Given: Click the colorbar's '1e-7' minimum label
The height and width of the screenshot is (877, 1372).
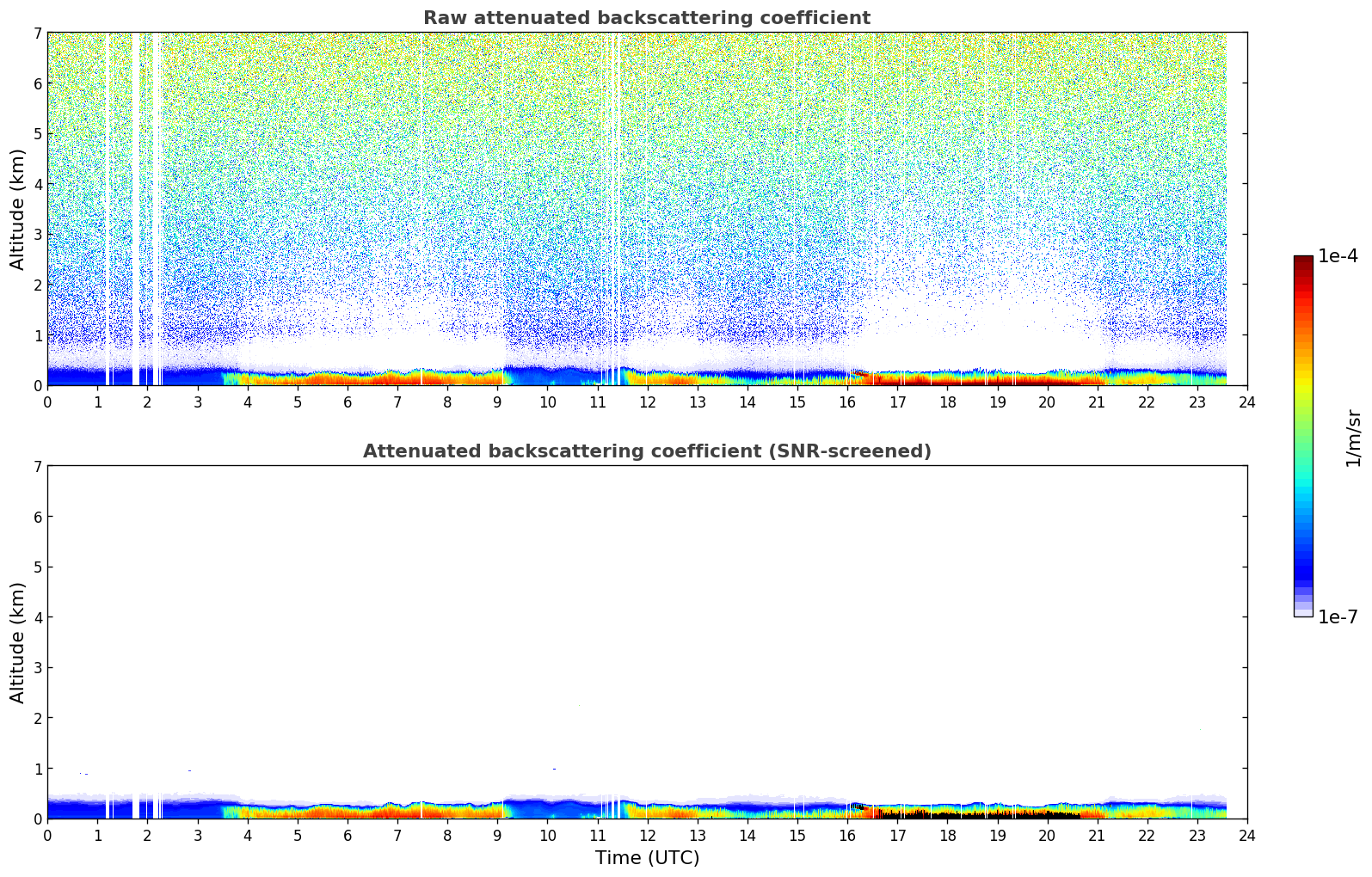Looking at the screenshot, I should point(1338,617).
